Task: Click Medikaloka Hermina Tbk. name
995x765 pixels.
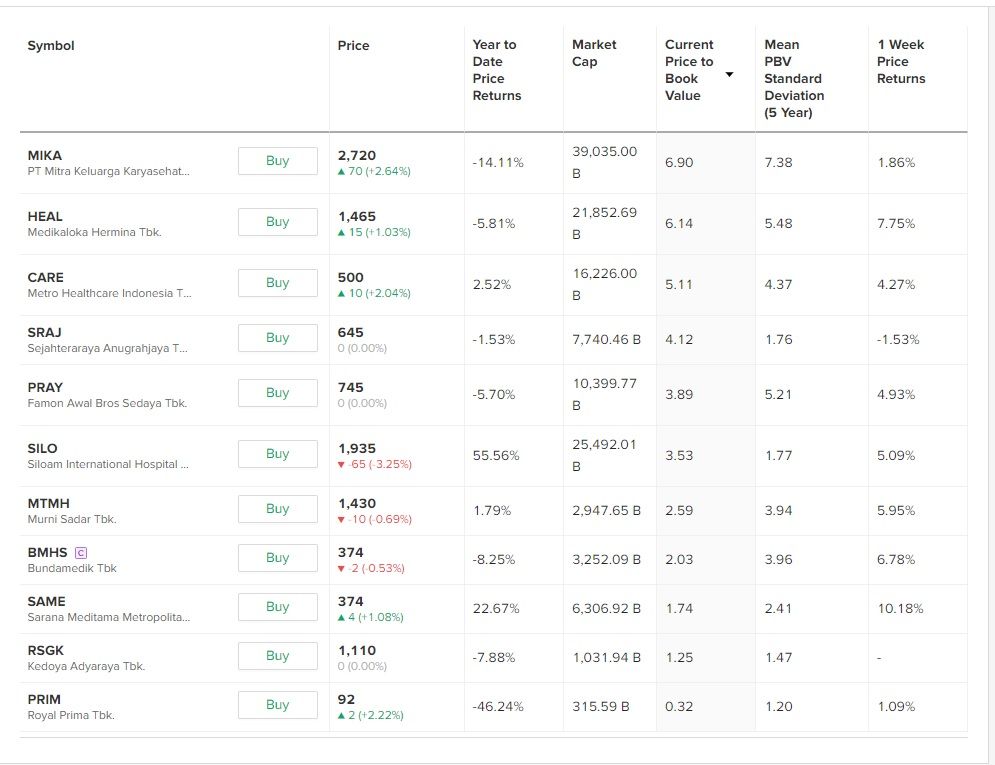Action: point(95,232)
